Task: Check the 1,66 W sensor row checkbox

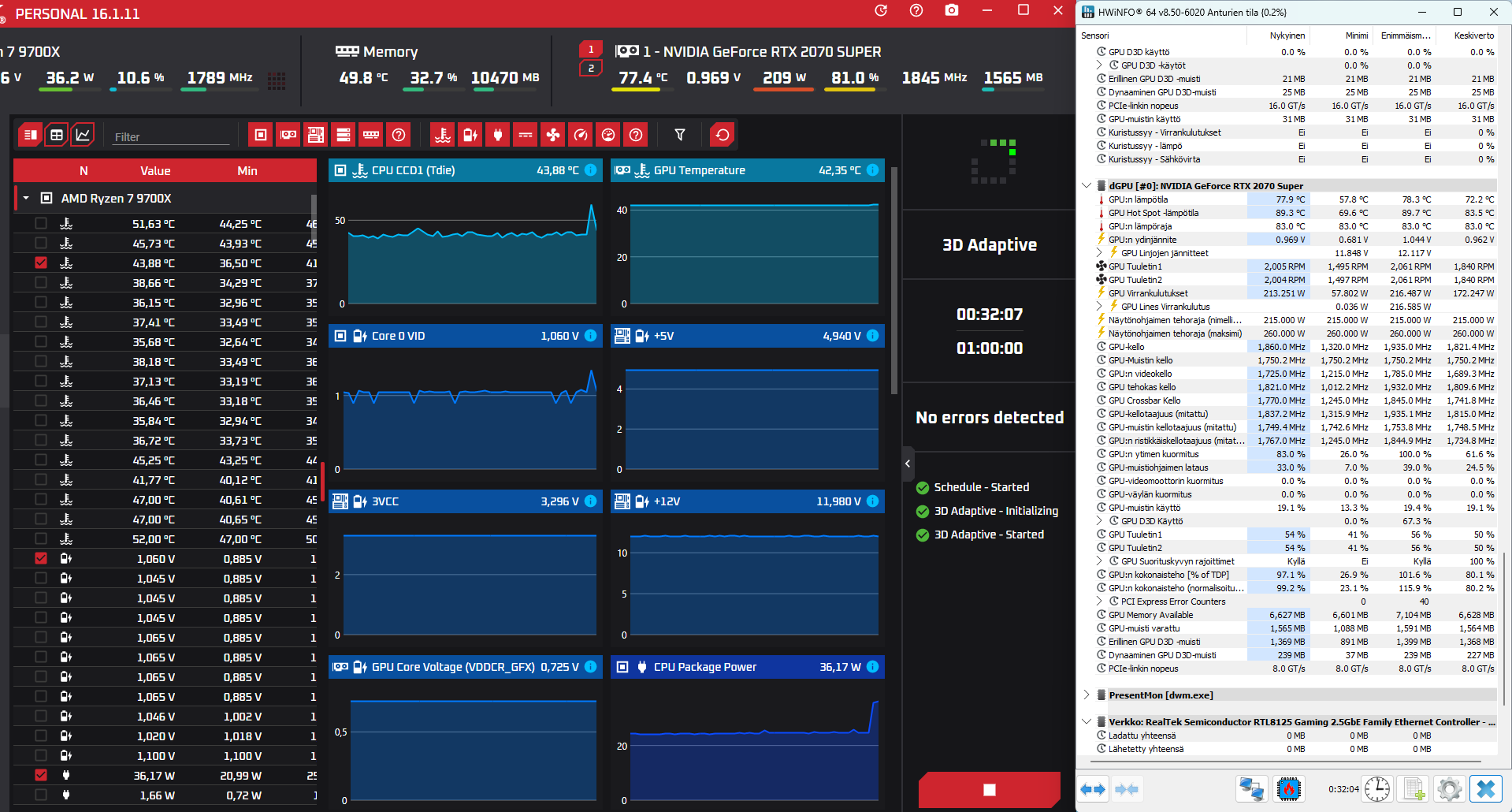Action: click(x=41, y=795)
